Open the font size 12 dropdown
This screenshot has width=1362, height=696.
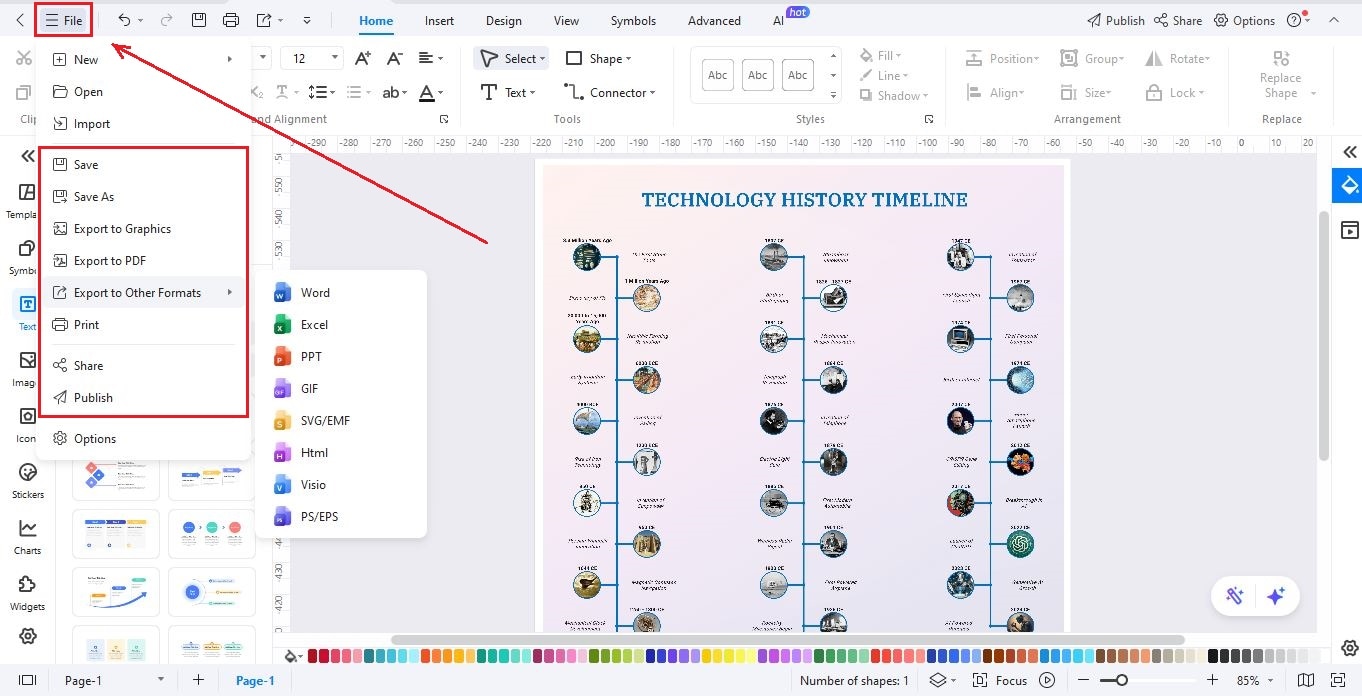click(x=334, y=58)
